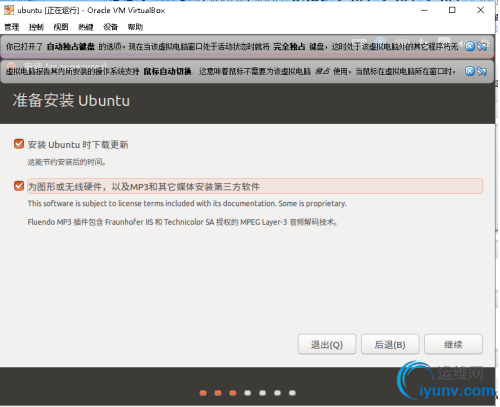500x407 pixels.
Task: Toggle the third-party software install checkbox
Action: (x=19, y=186)
